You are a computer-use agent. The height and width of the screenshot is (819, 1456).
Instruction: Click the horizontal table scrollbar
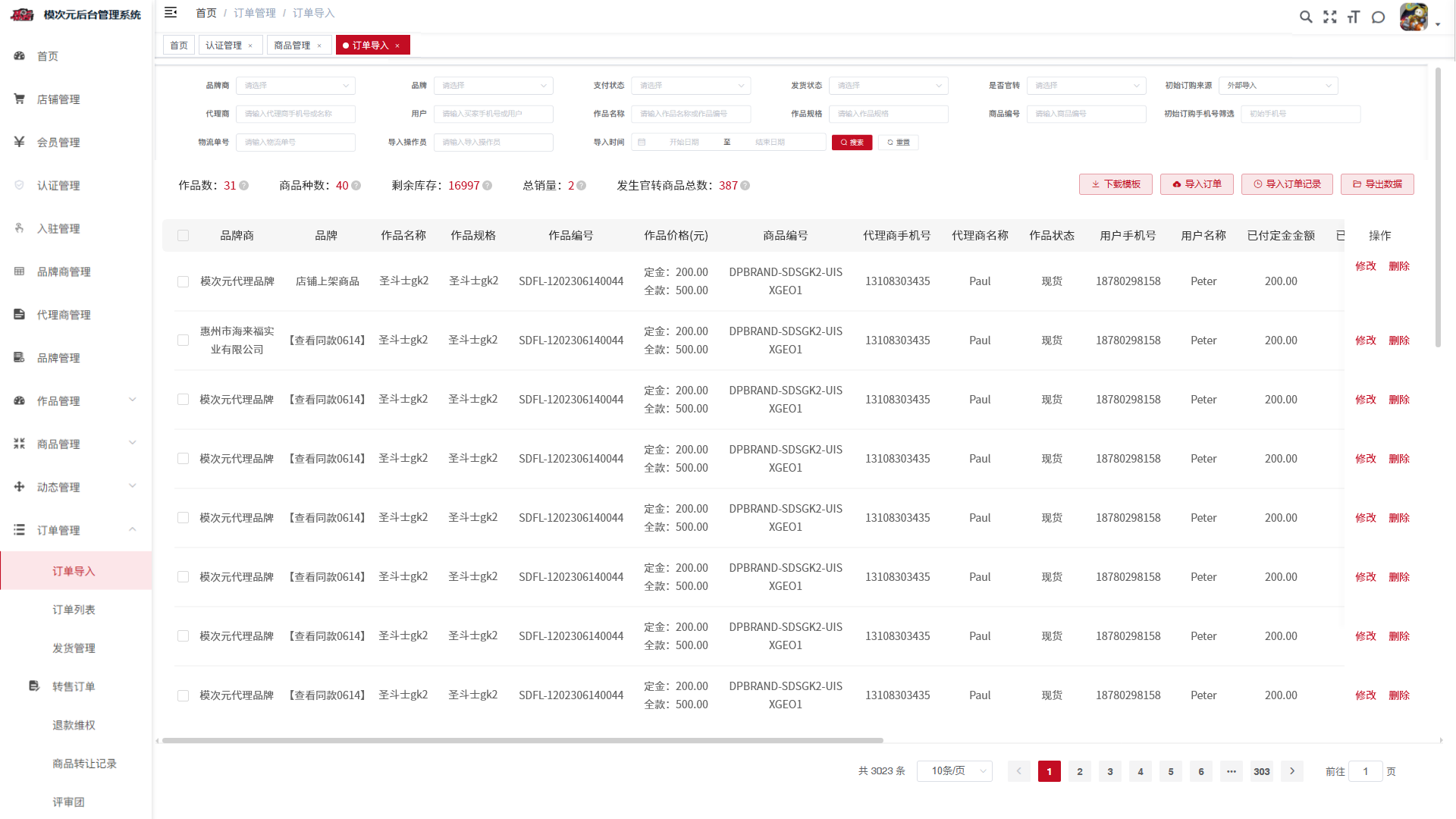(522, 740)
